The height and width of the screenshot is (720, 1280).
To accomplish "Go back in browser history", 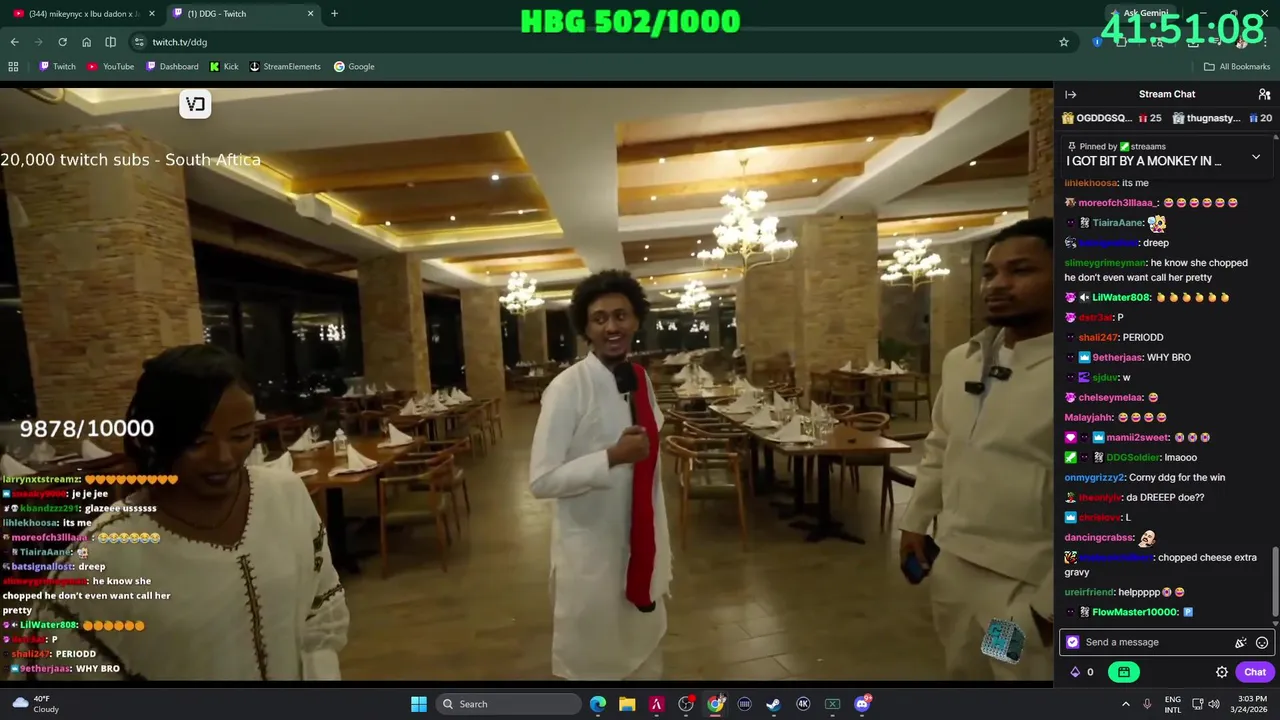I will pos(14,42).
